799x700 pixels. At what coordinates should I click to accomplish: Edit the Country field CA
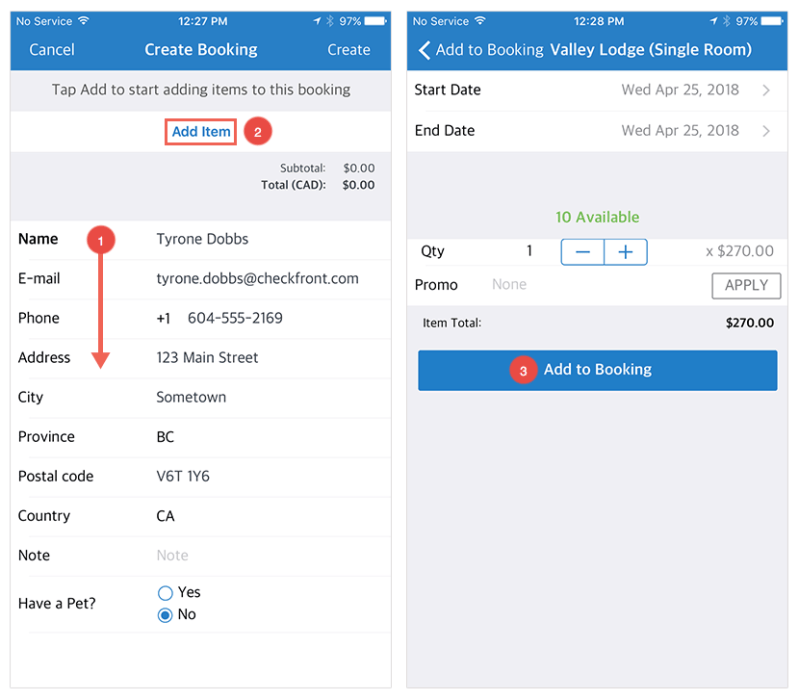[165, 516]
